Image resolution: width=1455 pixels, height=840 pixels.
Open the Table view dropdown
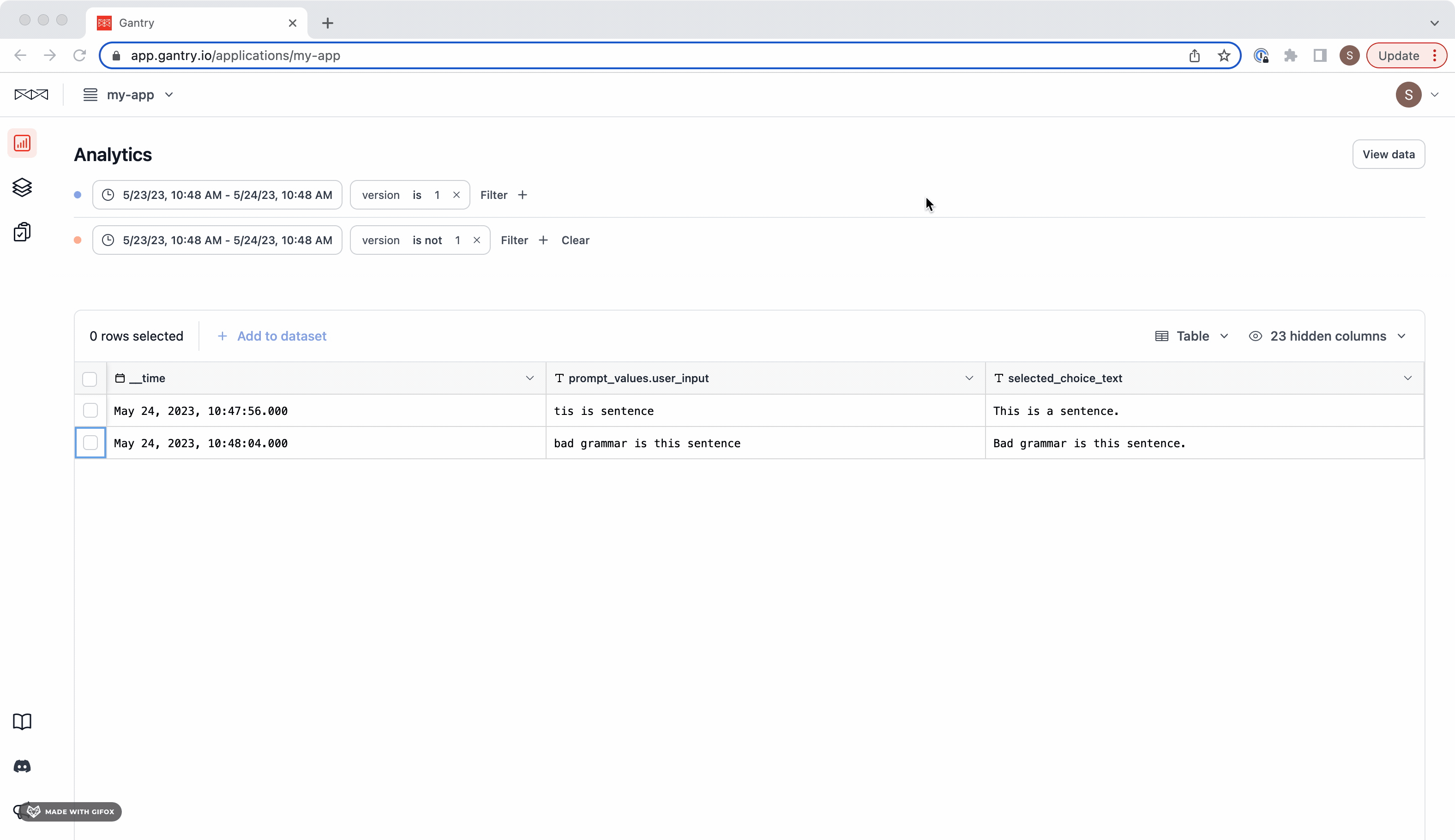[1192, 336]
